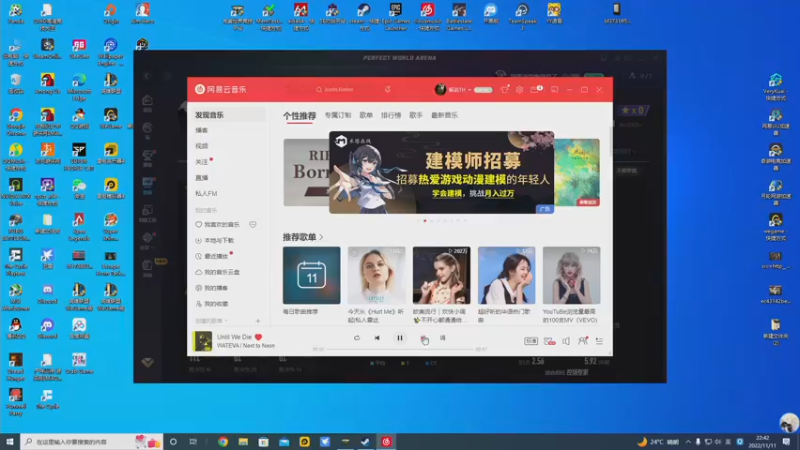Show hidden system tray icons chevron
The image size is (800, 450).
pyautogui.click(x=688, y=442)
